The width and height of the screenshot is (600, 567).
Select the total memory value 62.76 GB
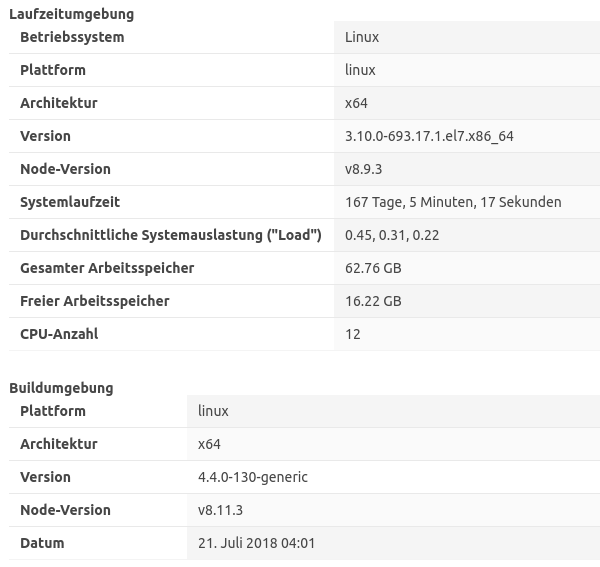point(373,268)
